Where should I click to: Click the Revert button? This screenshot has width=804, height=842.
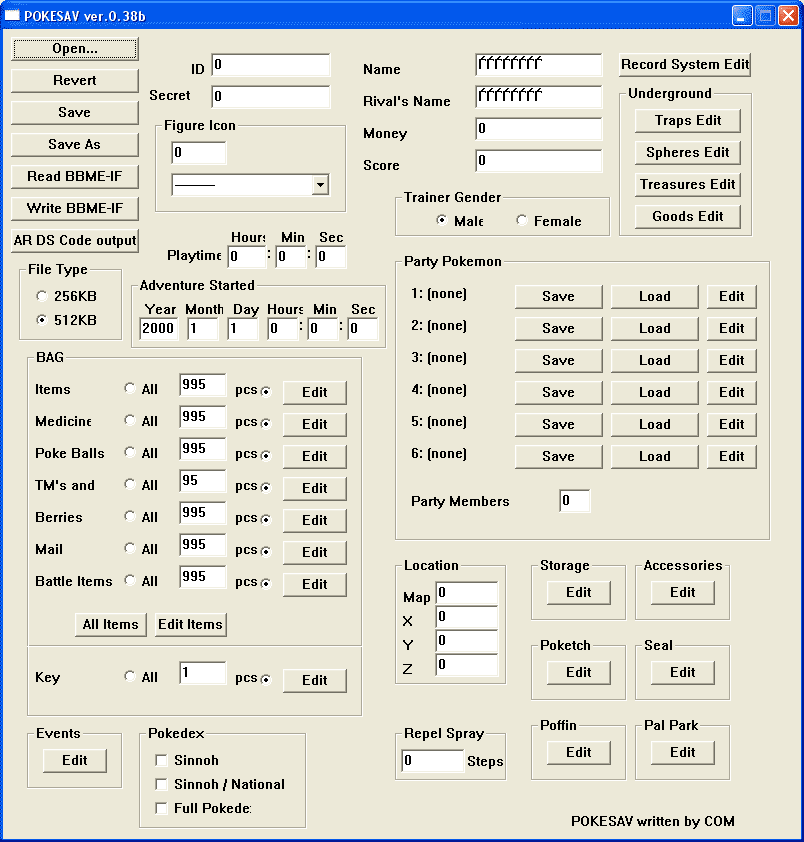[75, 81]
